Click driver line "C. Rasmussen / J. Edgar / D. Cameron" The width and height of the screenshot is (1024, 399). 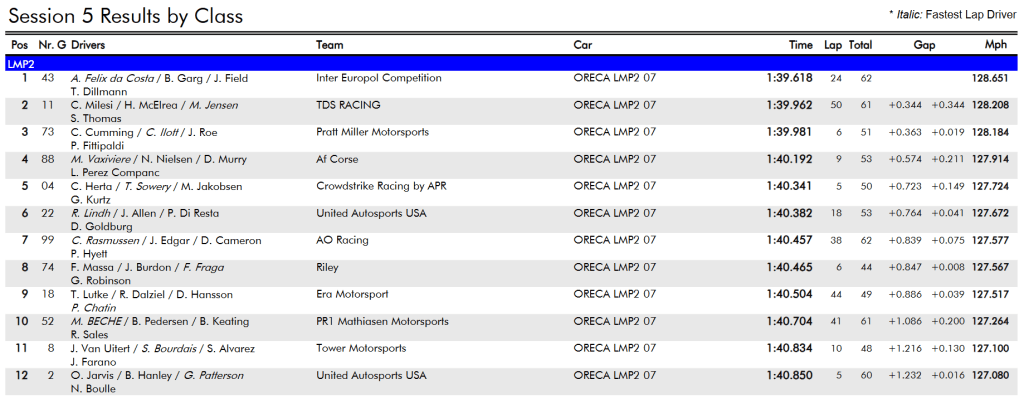[166, 241]
